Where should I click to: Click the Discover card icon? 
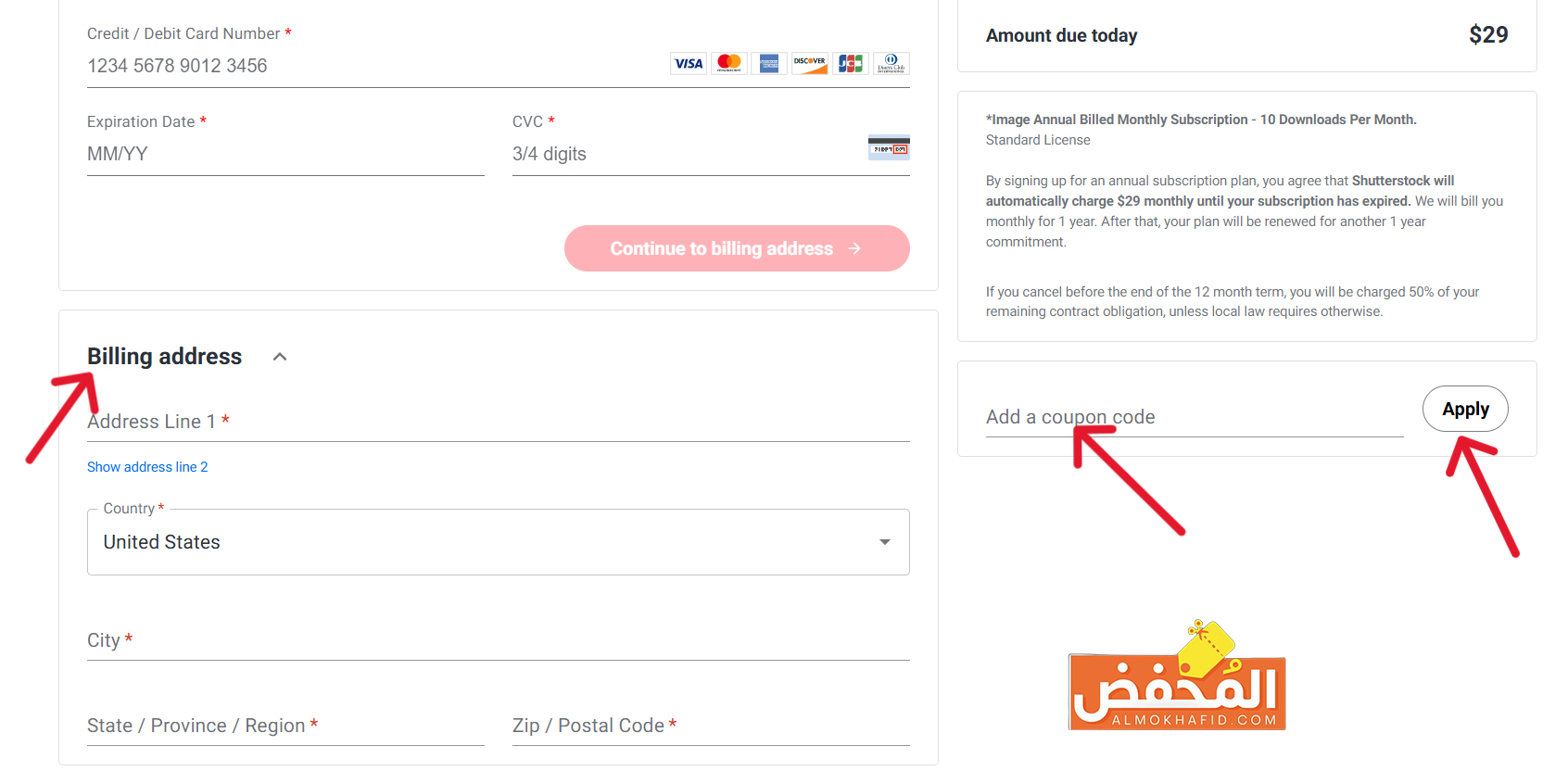click(810, 63)
